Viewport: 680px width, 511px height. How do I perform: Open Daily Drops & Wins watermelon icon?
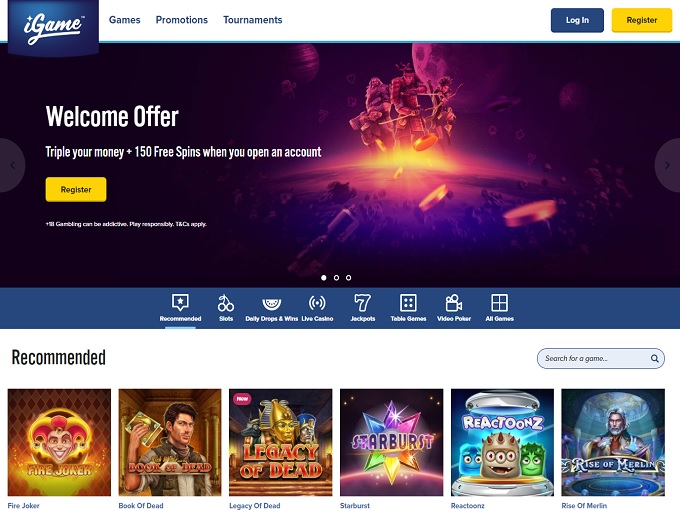(271, 303)
